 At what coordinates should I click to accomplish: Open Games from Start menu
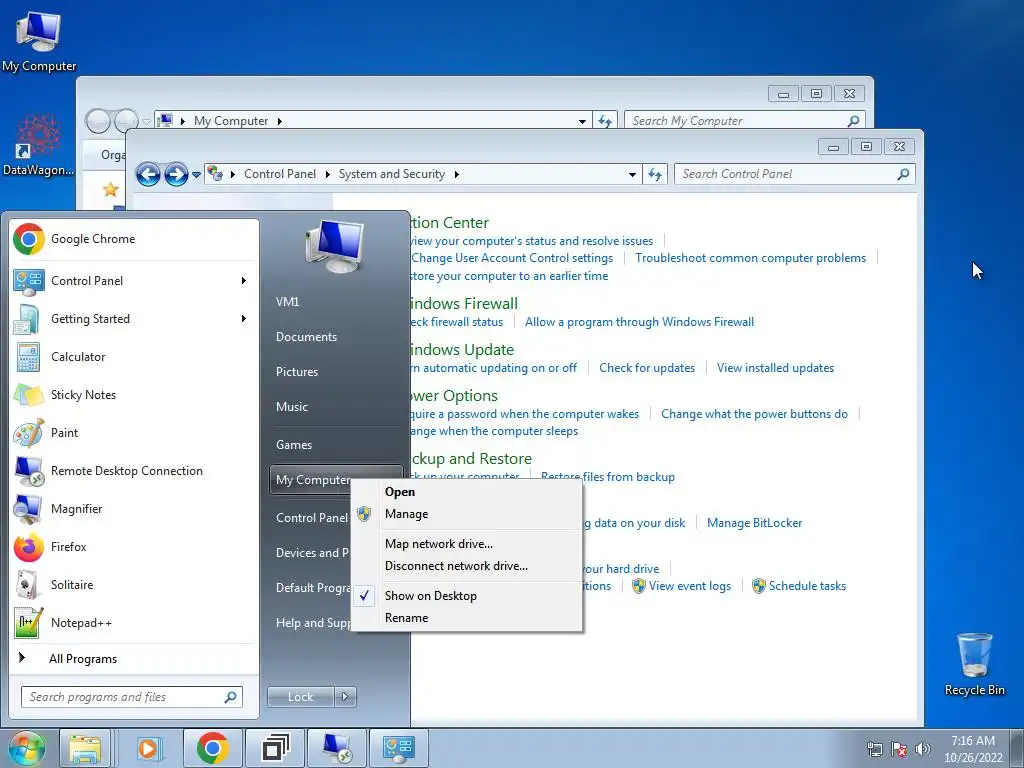coord(294,445)
